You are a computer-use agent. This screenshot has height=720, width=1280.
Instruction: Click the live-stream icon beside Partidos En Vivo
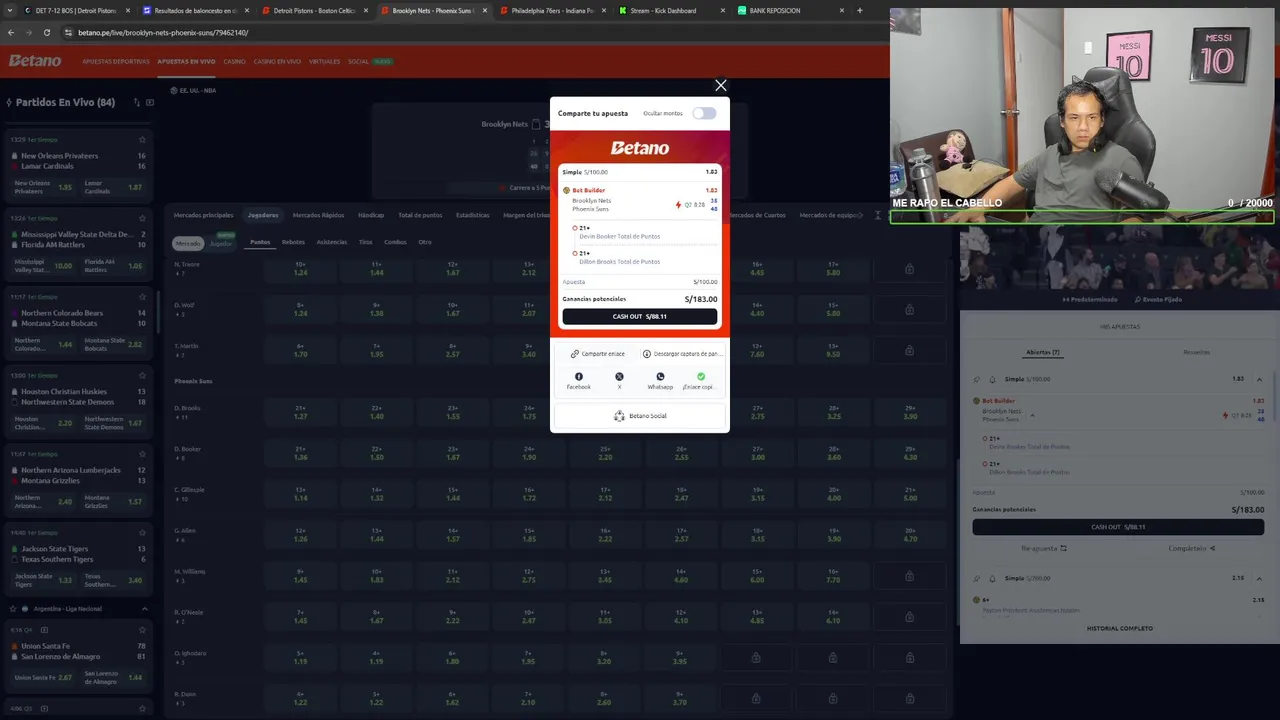(150, 102)
